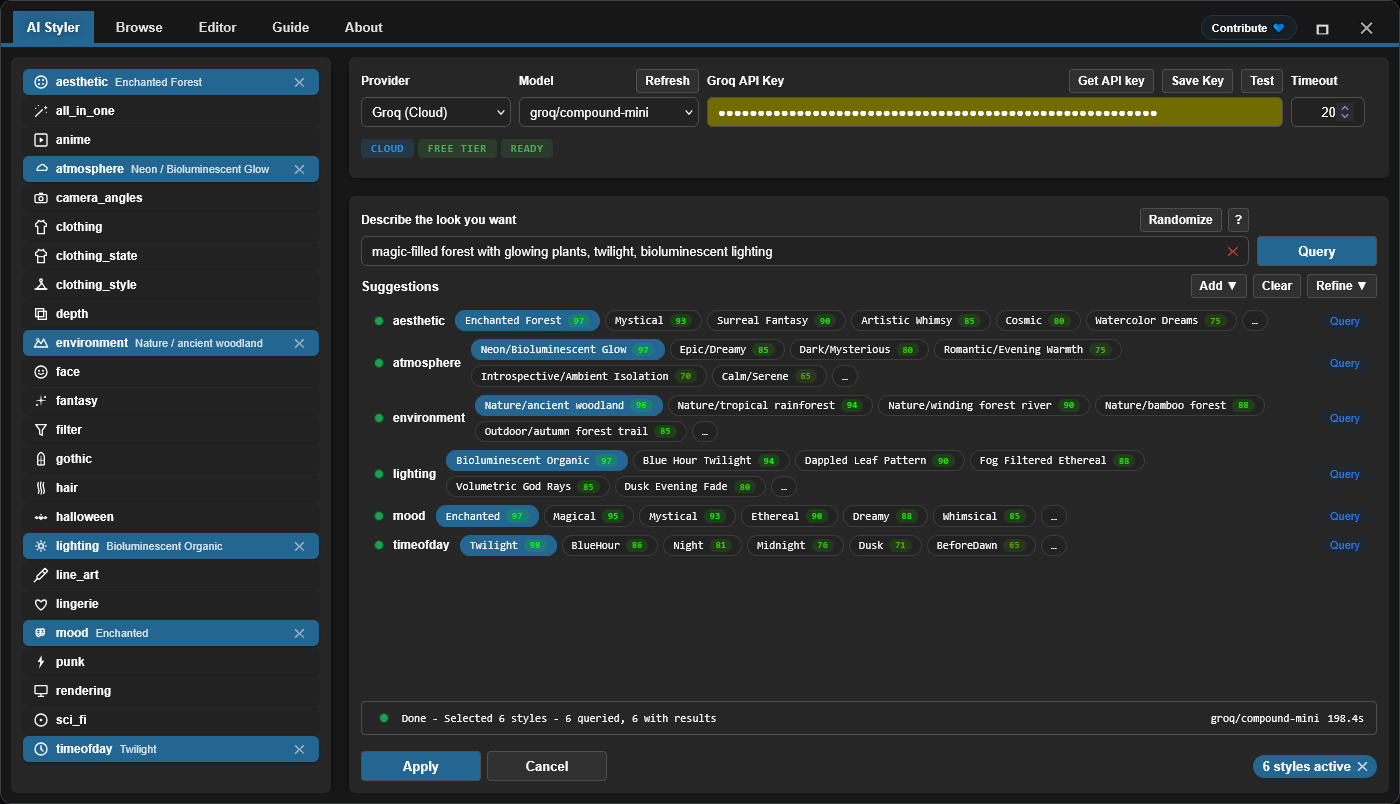Open the Provider dropdown Groq (Cloud)

pyautogui.click(x=435, y=112)
